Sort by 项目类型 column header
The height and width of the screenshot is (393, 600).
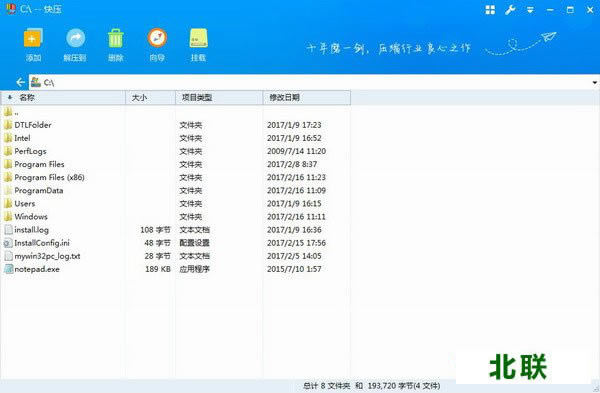coord(219,98)
